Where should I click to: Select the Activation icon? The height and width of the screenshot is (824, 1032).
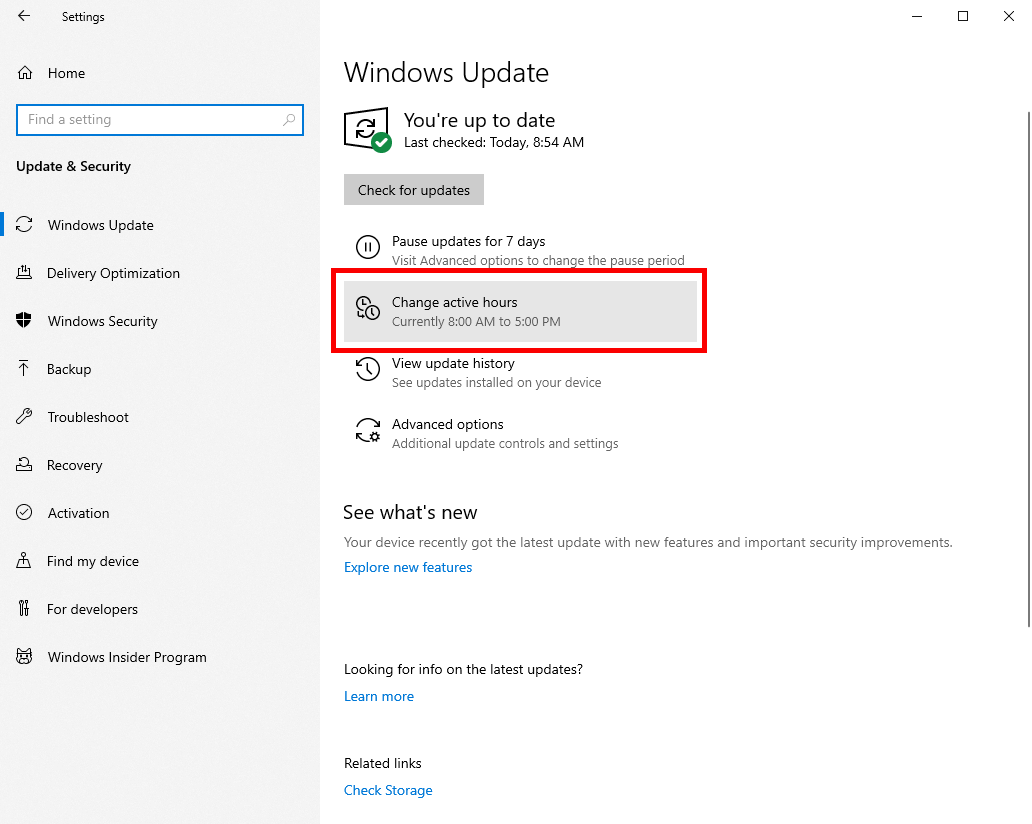coord(24,513)
